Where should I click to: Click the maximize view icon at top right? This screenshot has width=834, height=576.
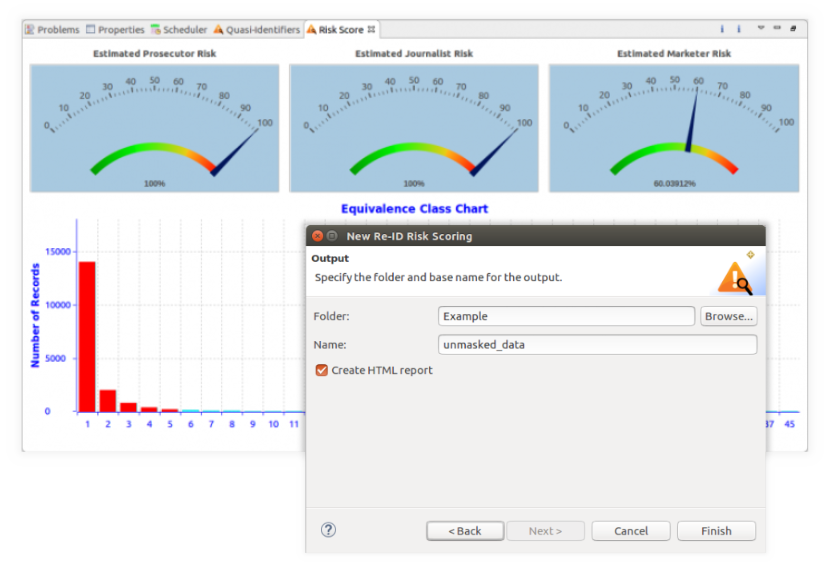pyautogui.click(x=793, y=29)
